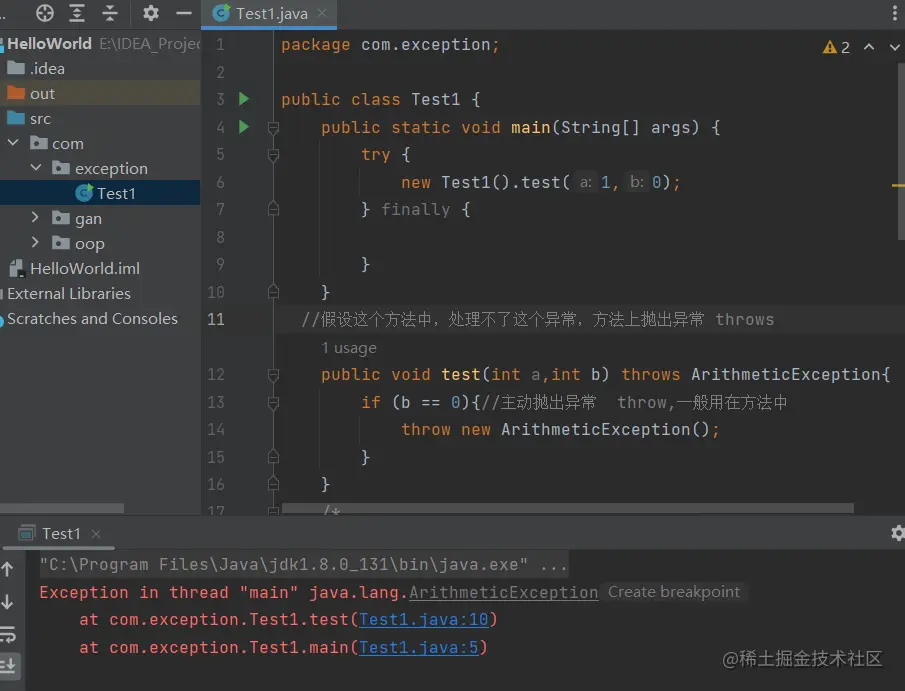Click editor vertical scrollbar thumb

901,151
